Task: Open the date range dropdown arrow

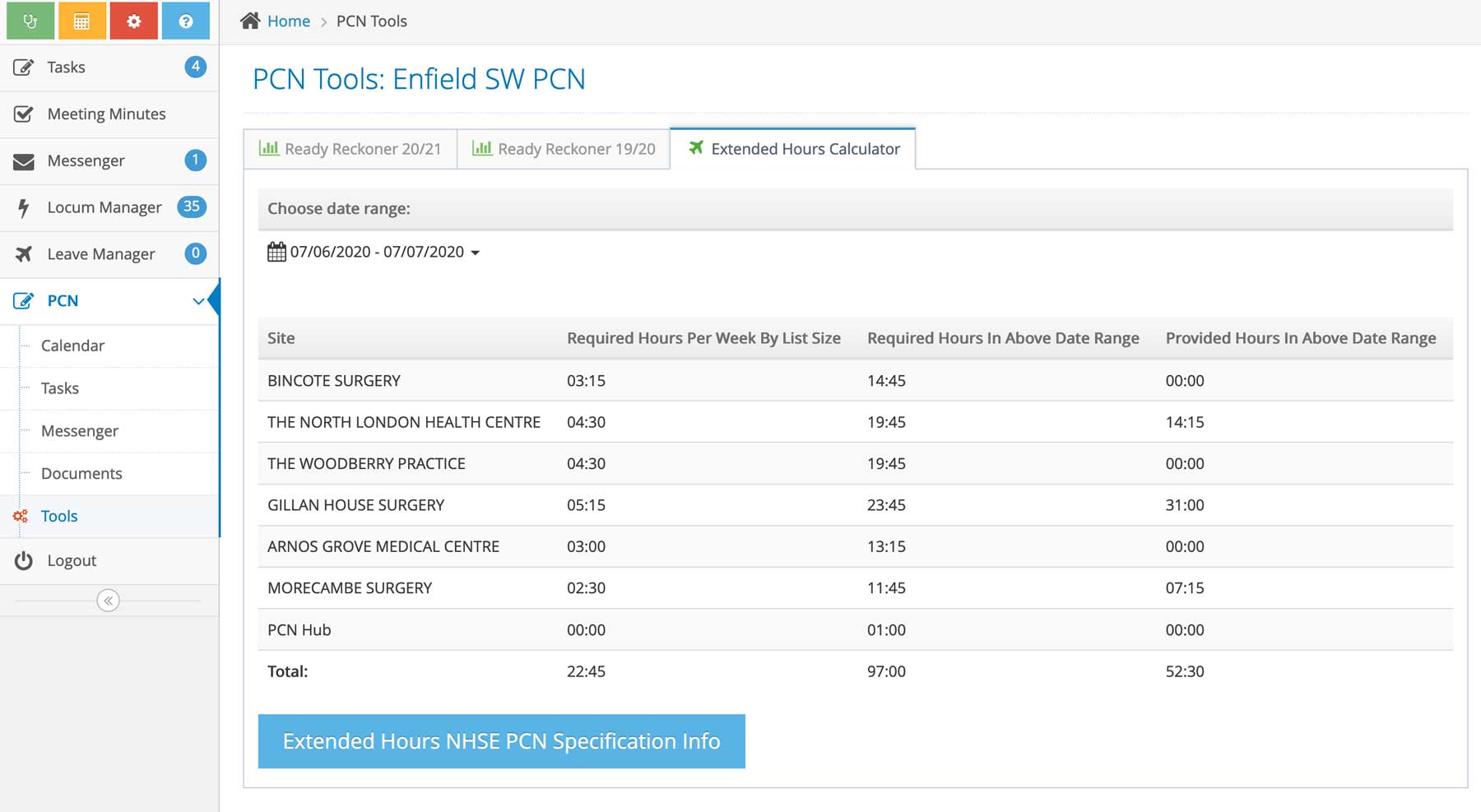Action: pos(476,253)
